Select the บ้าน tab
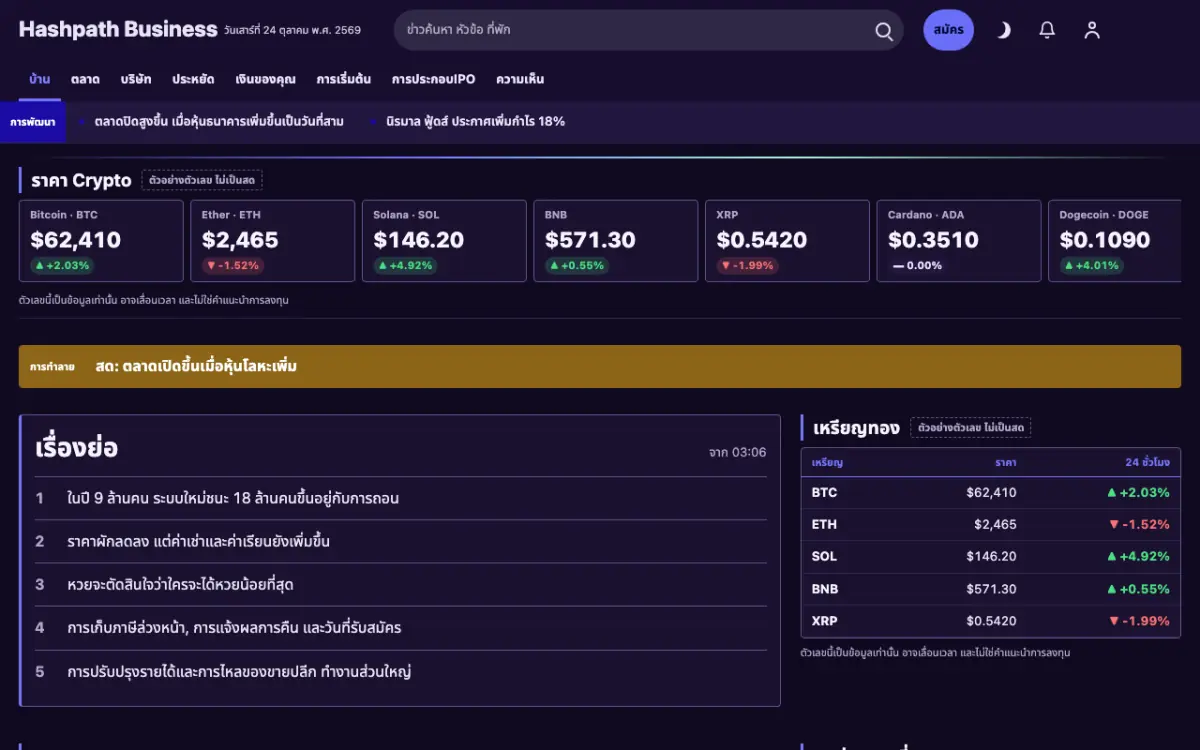 click(x=40, y=79)
